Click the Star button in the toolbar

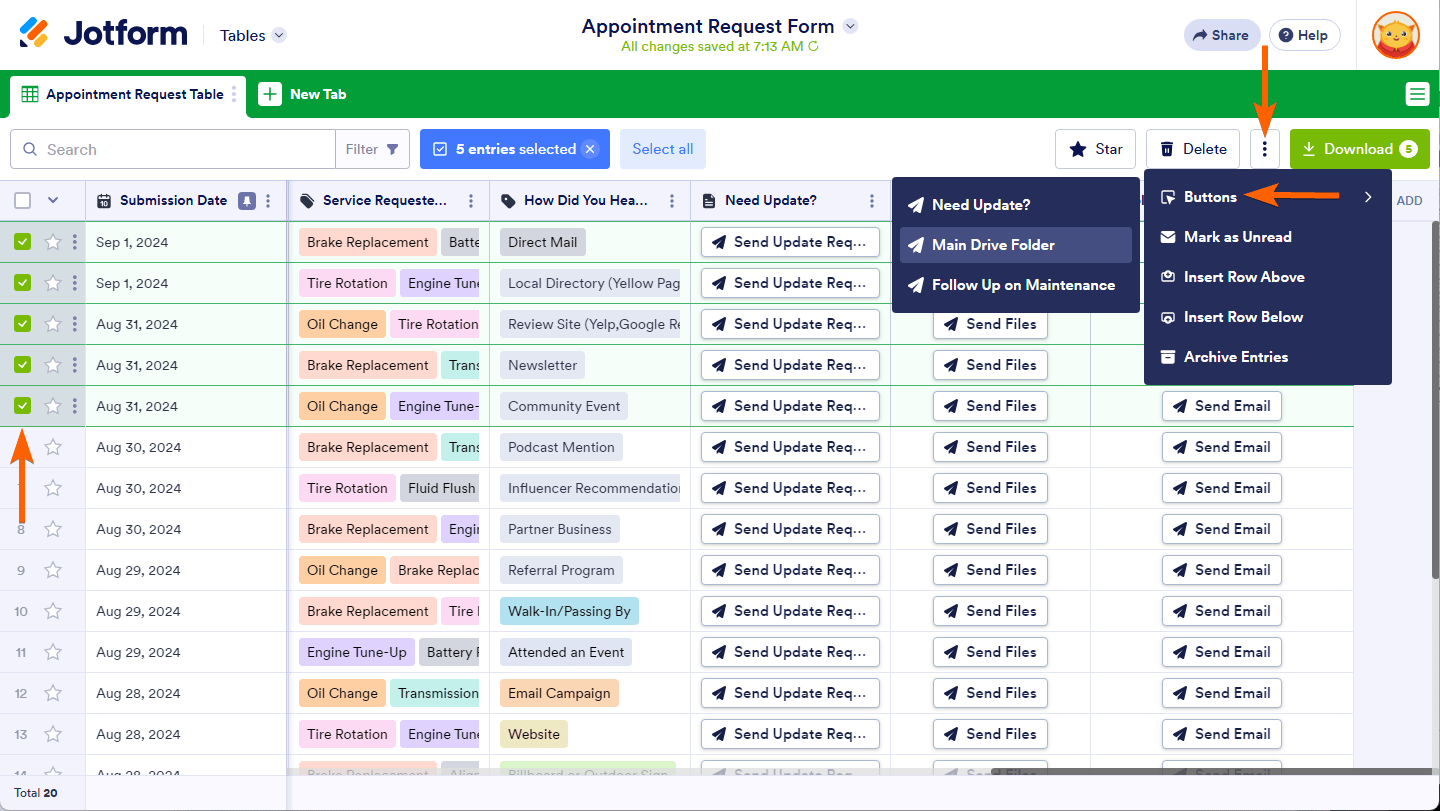[x=1096, y=149]
